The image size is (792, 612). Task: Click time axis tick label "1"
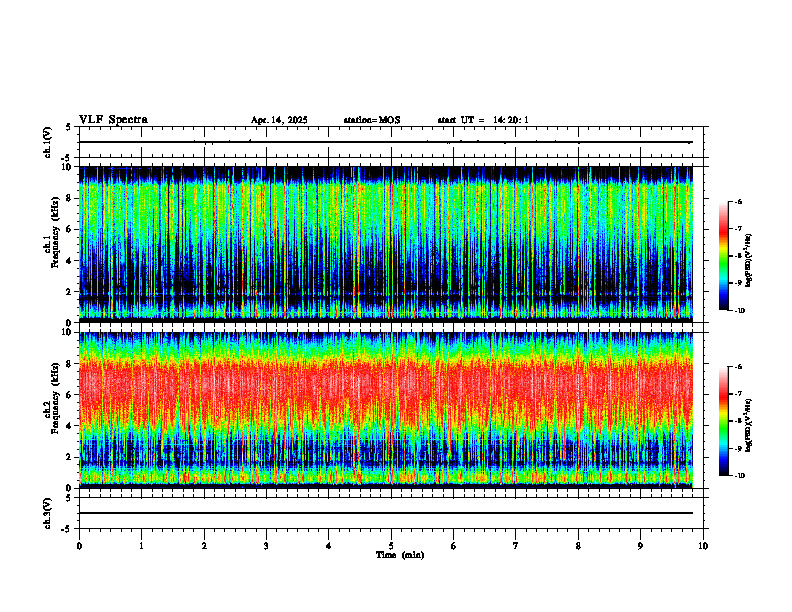pyautogui.click(x=141, y=546)
